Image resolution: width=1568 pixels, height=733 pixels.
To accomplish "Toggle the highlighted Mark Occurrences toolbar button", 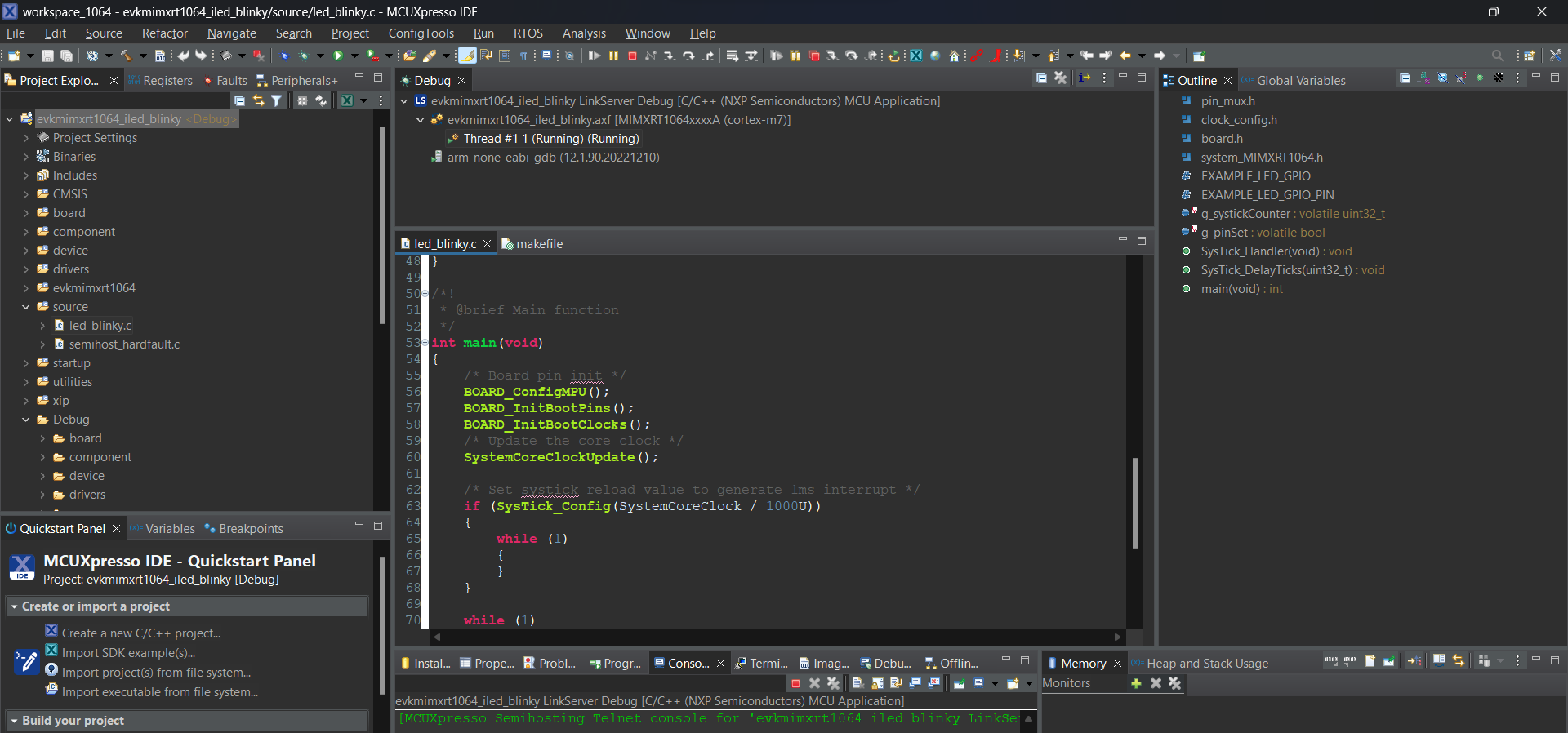I will click(467, 56).
